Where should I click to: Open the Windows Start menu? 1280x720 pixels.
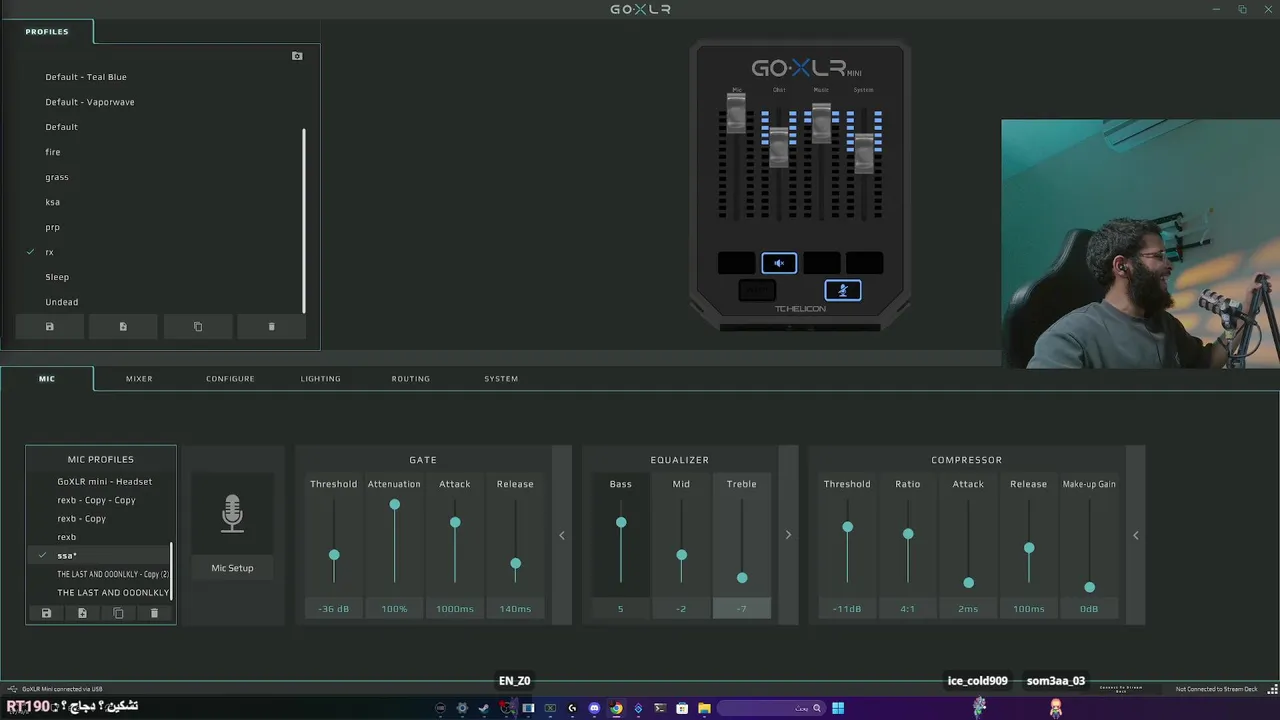pos(838,708)
